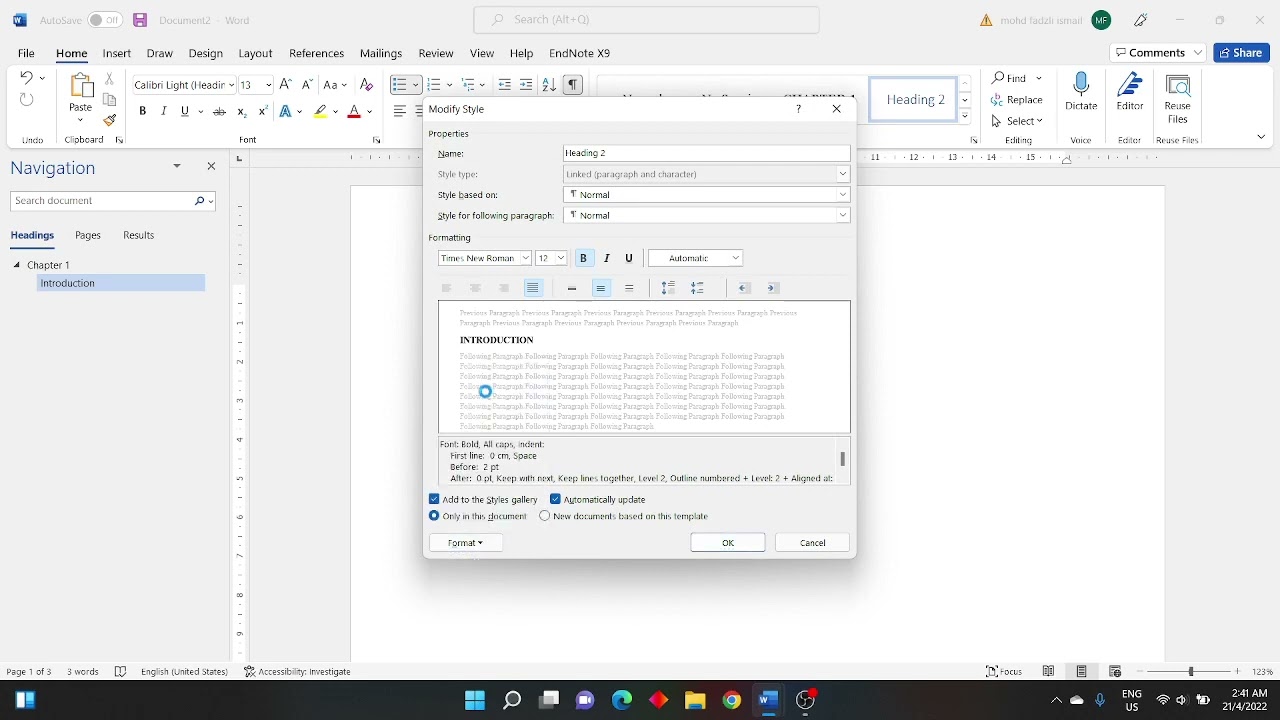
Task: Select 1.5 line spacing in the dialog
Action: pyautogui.click(x=601, y=288)
